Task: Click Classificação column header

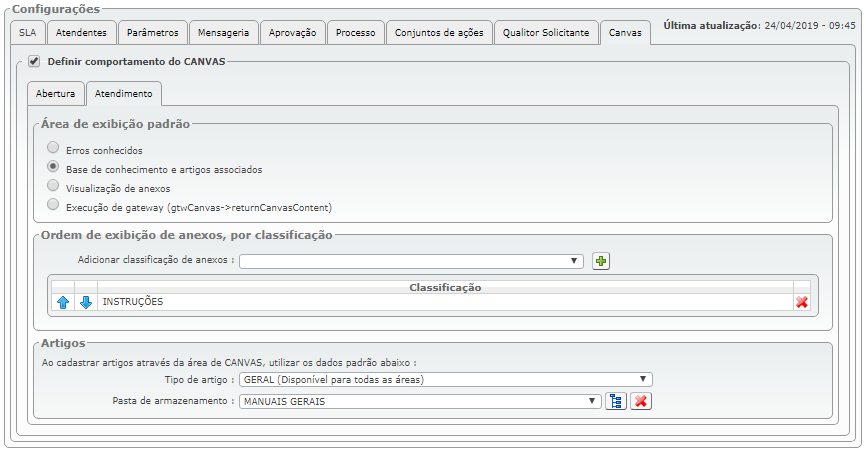Action: [445, 287]
